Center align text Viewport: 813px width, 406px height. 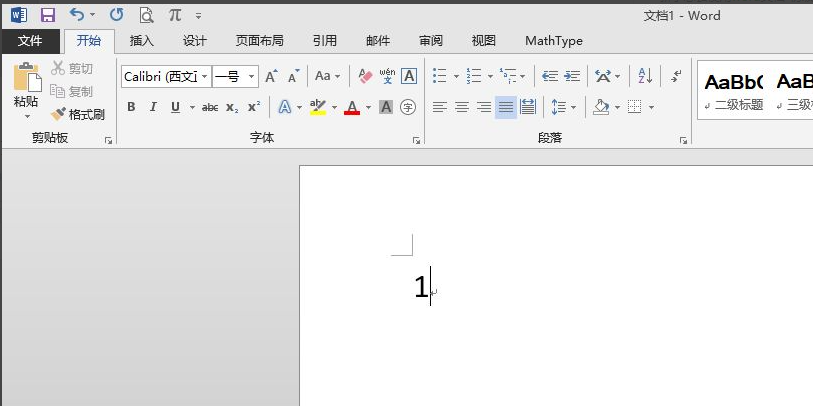(462, 107)
